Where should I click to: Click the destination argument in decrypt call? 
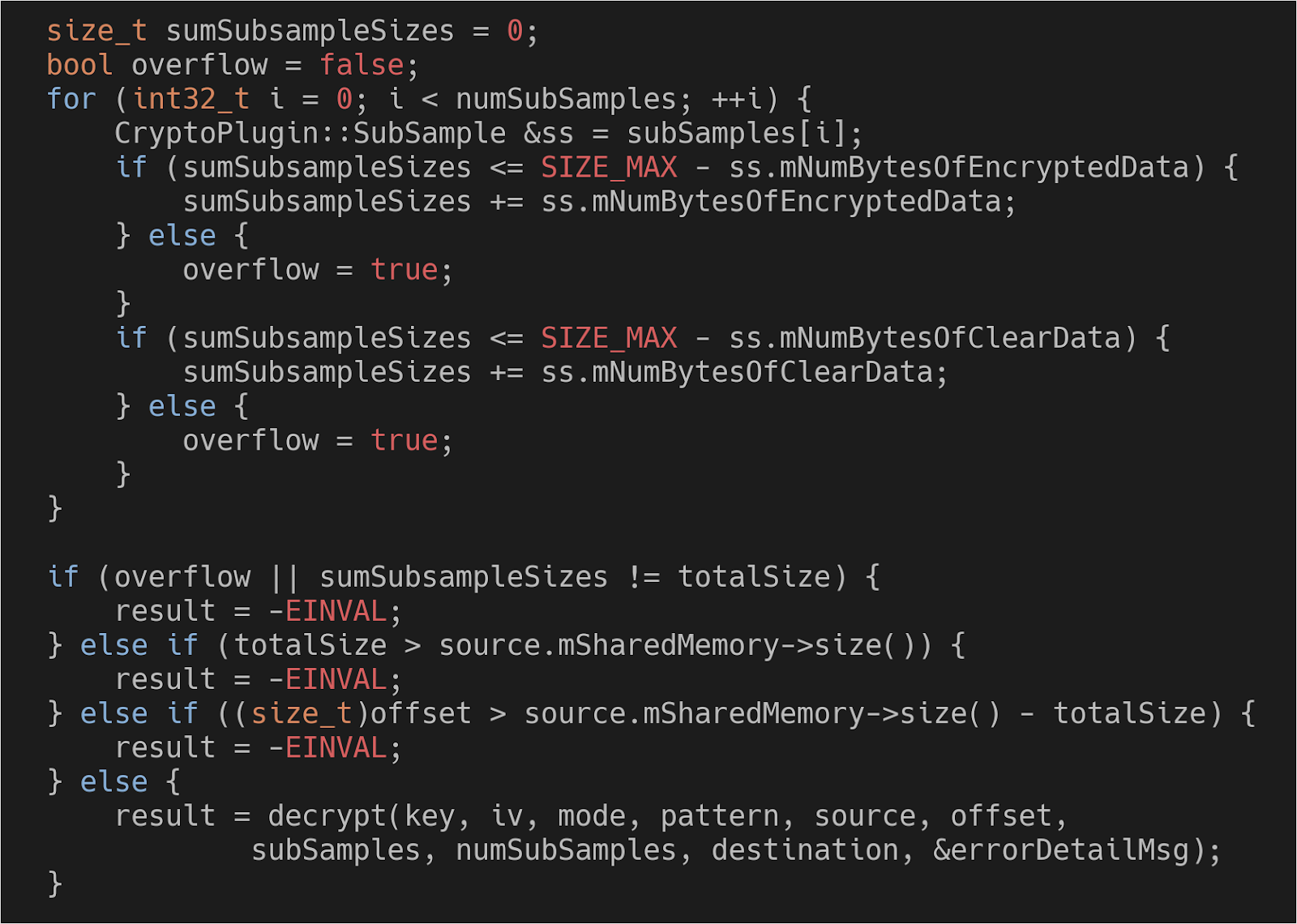coord(804,849)
